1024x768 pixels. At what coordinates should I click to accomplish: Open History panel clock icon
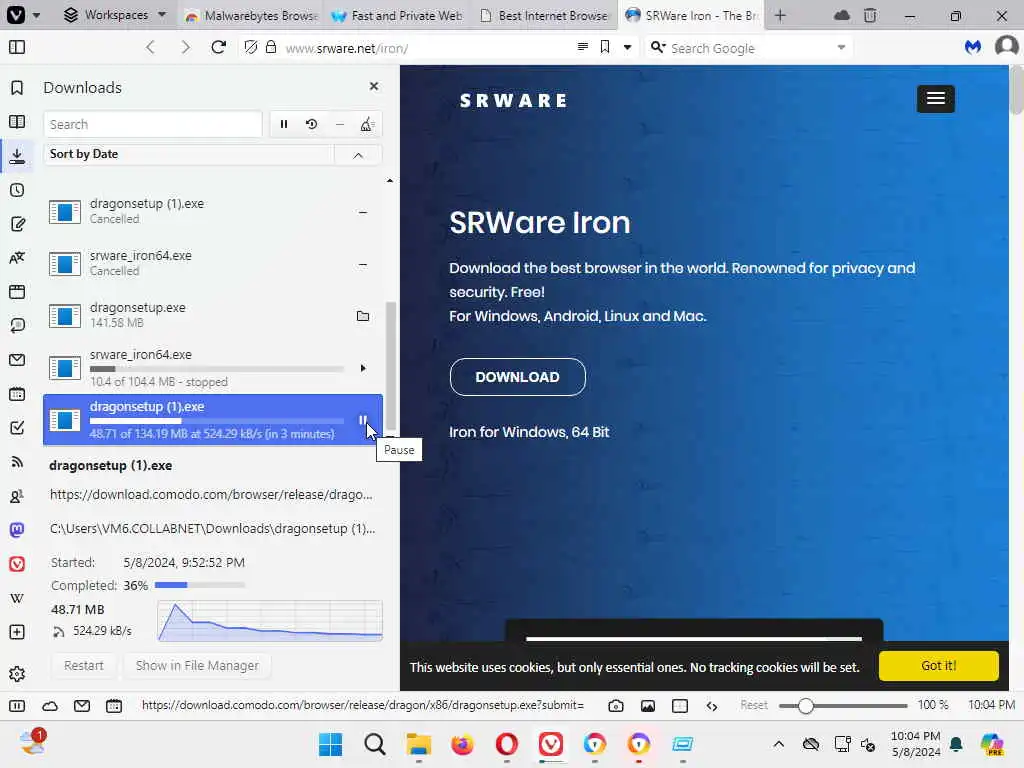(17, 190)
